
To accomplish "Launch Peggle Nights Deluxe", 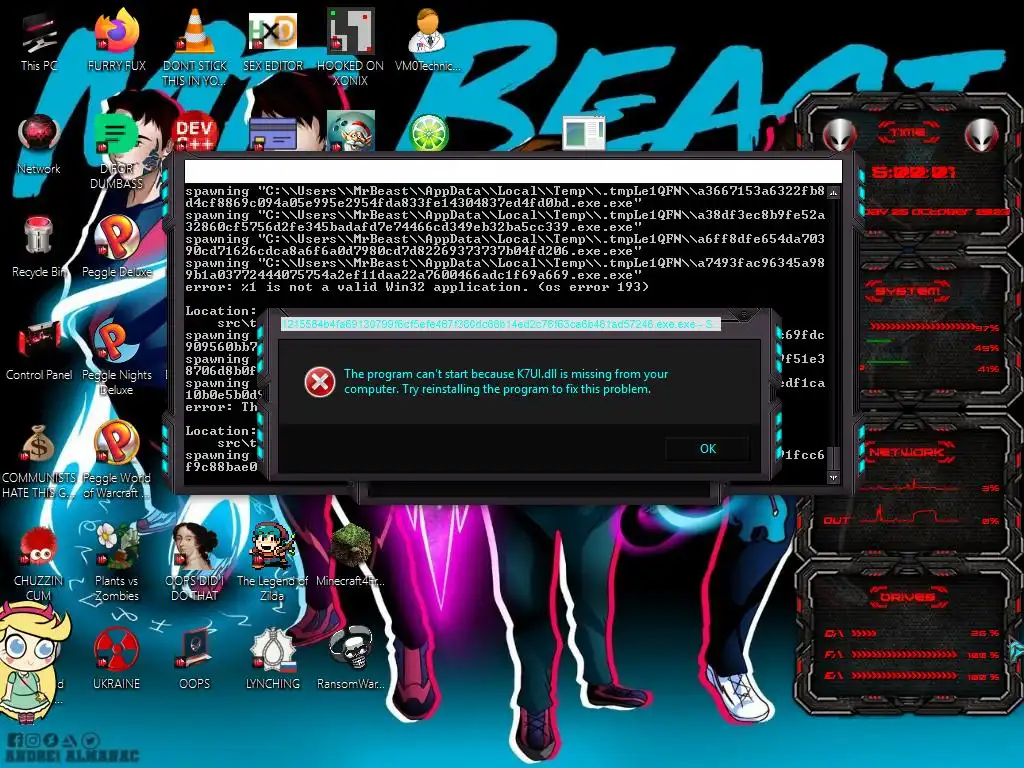I will click(116, 357).
